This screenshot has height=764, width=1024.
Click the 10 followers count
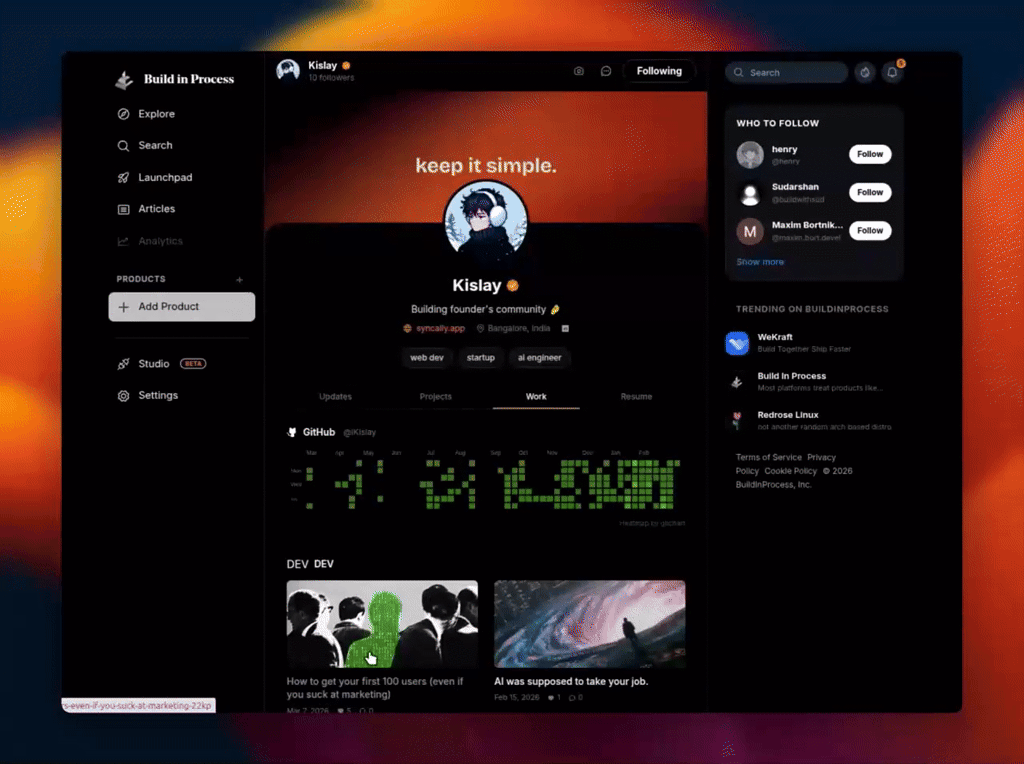pos(331,78)
